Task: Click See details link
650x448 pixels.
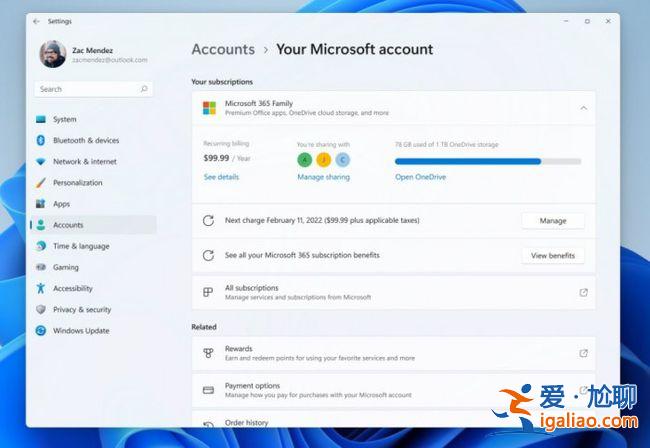Action: (221, 177)
